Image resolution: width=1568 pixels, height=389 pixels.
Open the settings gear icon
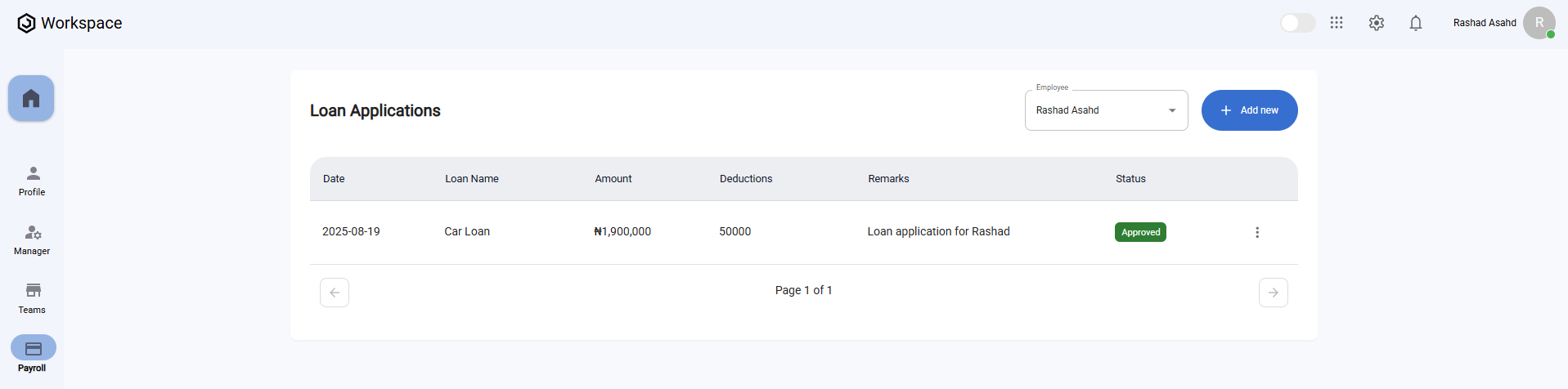[1377, 23]
